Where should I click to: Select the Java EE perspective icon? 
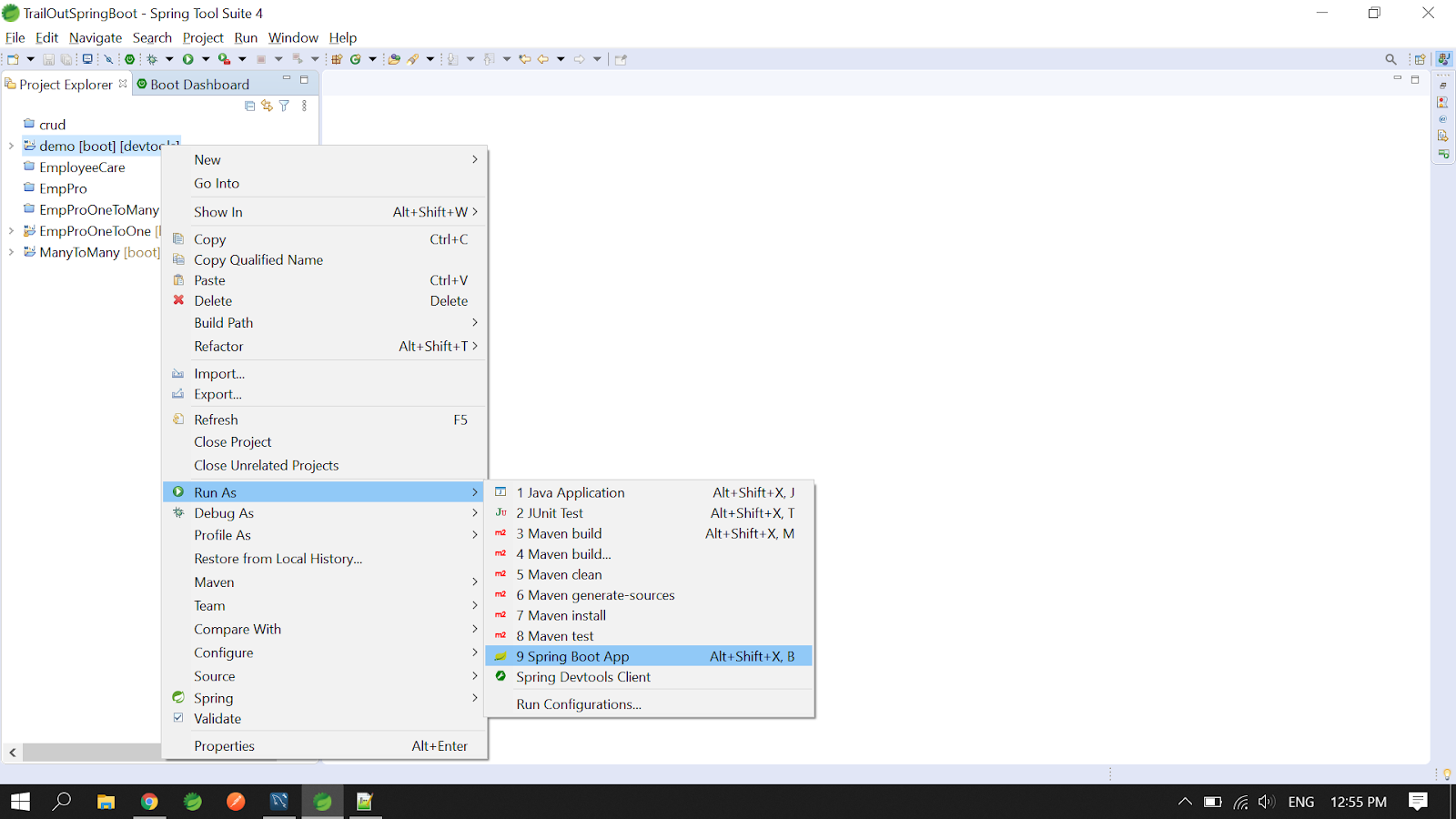point(1443,59)
